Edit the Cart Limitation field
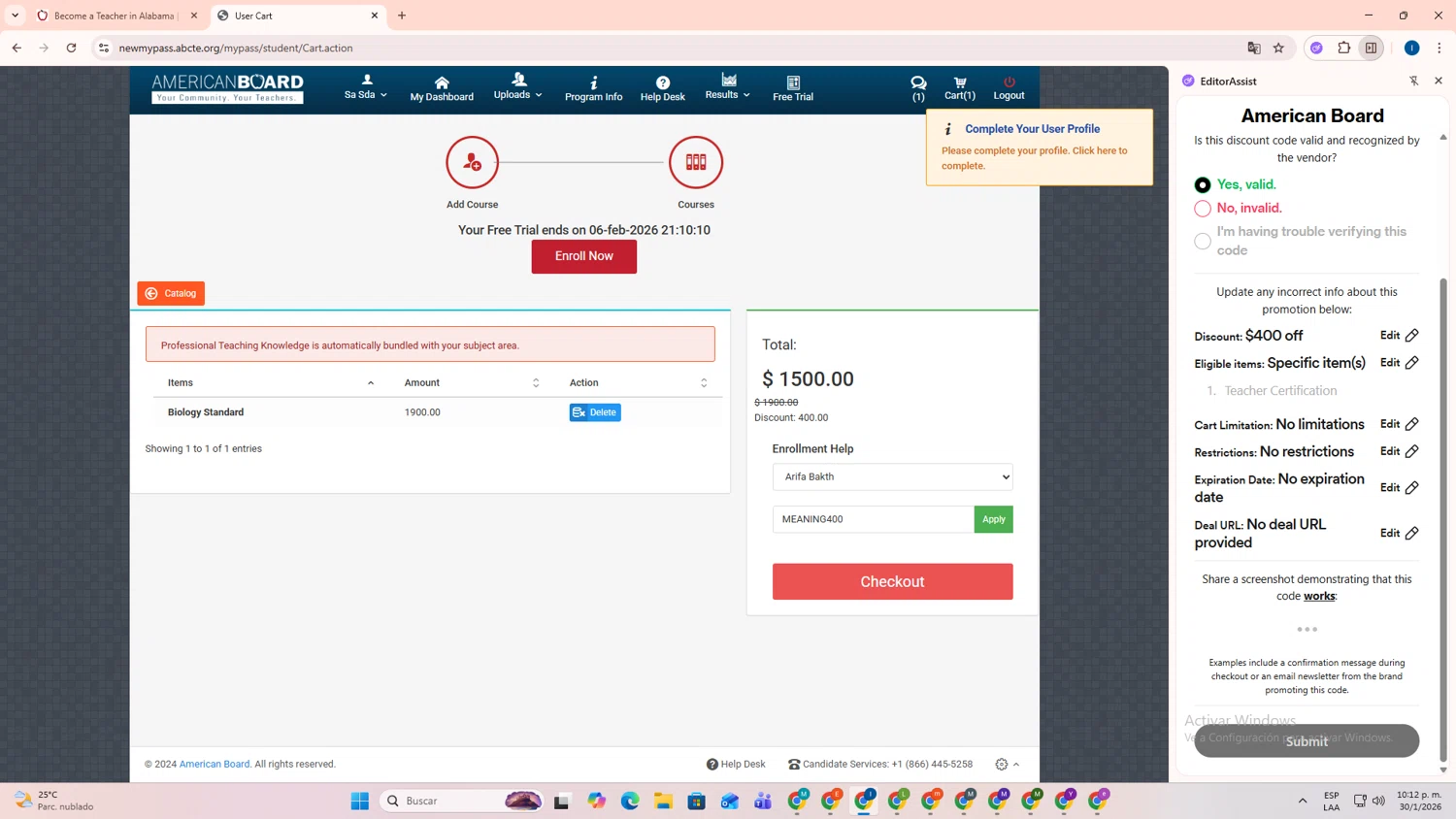 (1399, 424)
